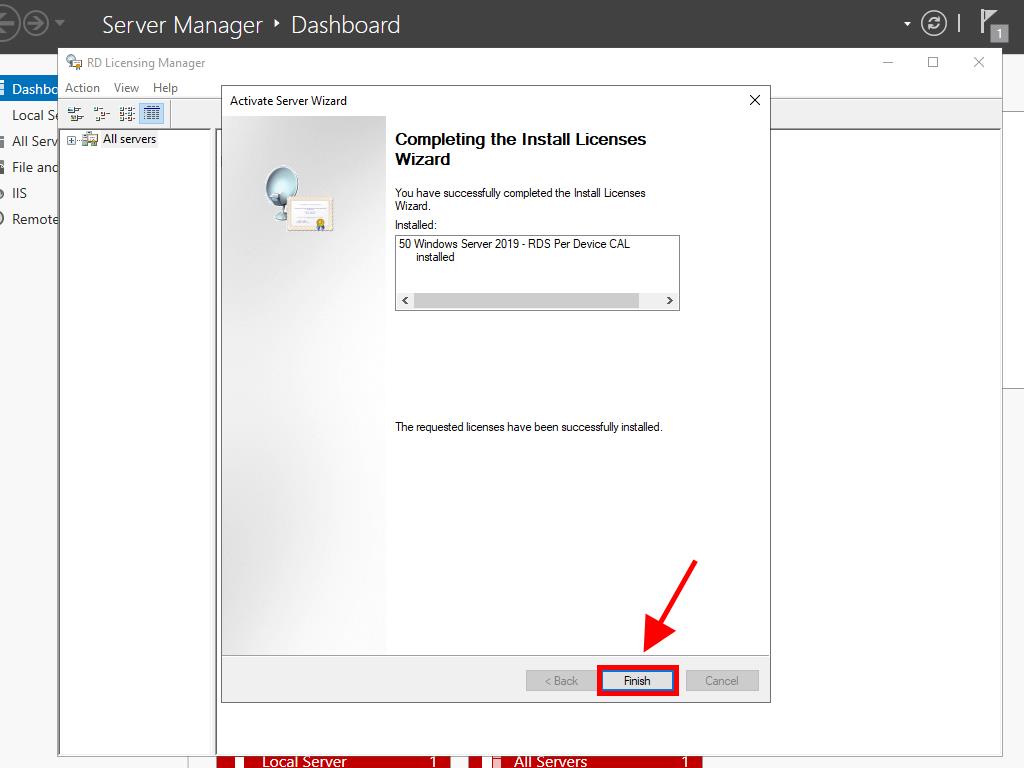Image resolution: width=1024 pixels, height=768 pixels.
Task: Open the Action menu in RD Licensing Manager
Action: pos(82,88)
